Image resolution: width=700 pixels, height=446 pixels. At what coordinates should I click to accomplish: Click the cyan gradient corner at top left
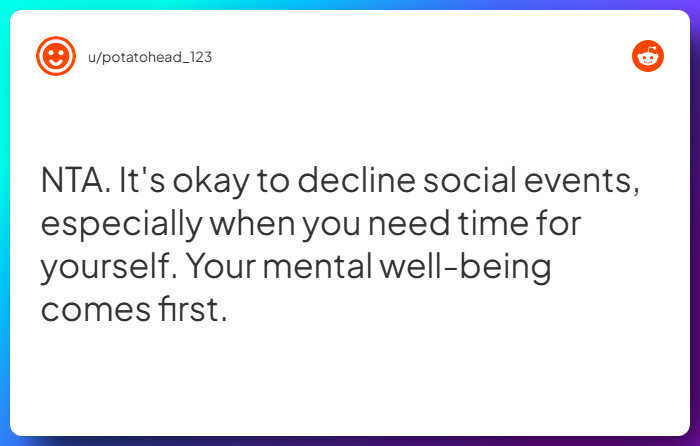click(x=4, y=4)
